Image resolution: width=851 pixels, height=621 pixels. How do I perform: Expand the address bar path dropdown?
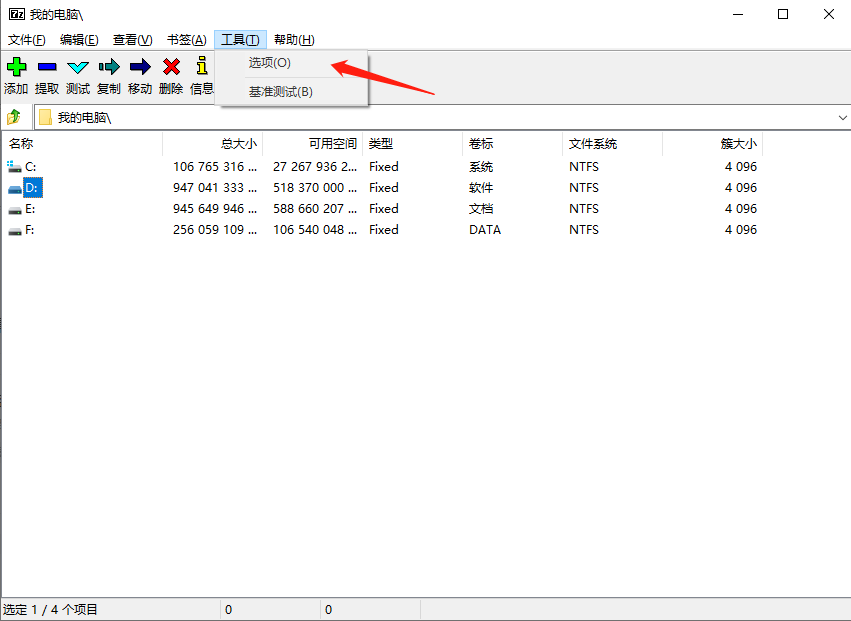tap(841, 117)
